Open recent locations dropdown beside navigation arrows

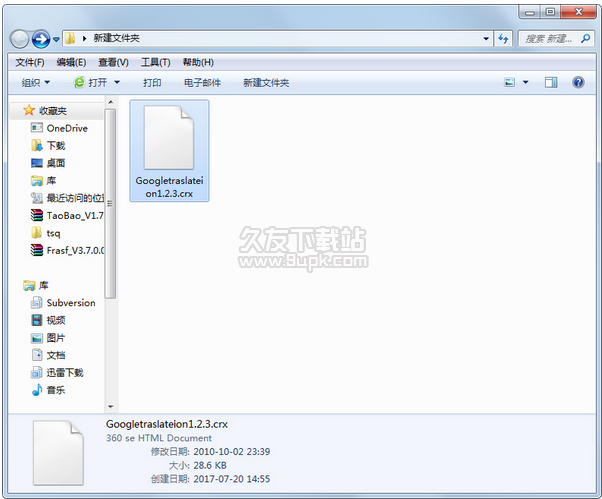click(56, 39)
